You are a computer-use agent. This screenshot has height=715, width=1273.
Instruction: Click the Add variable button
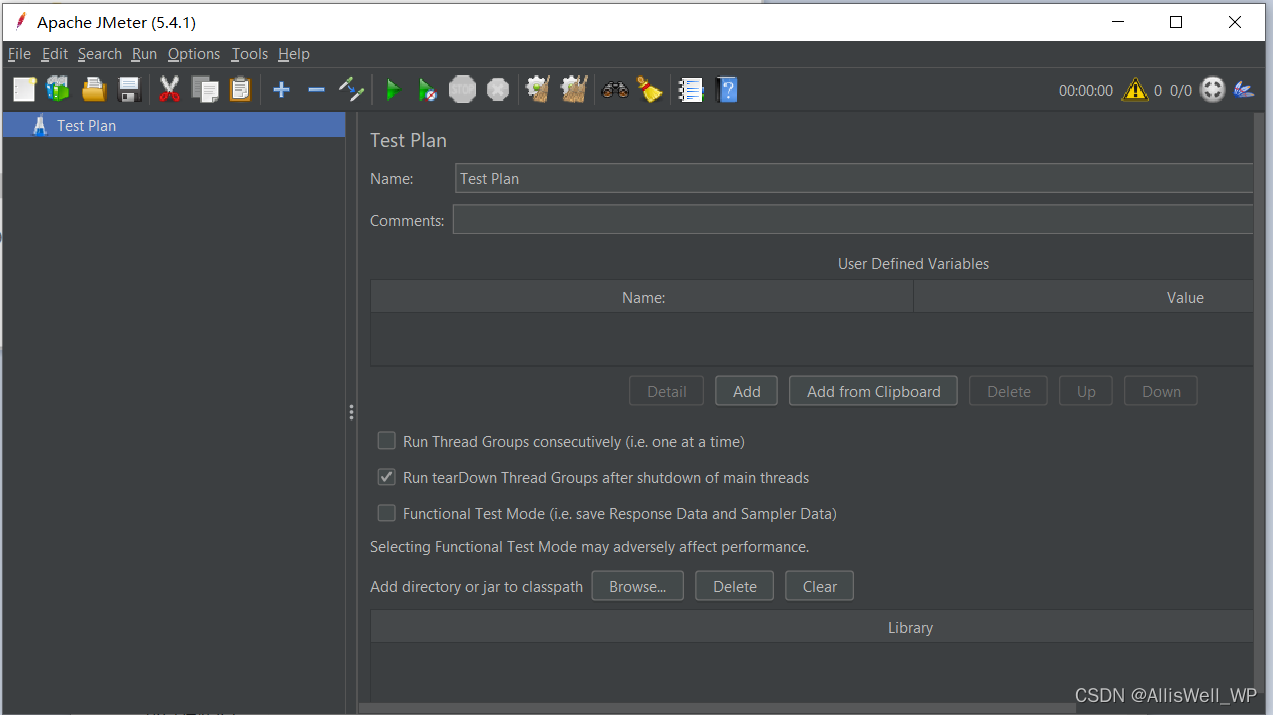pos(747,392)
